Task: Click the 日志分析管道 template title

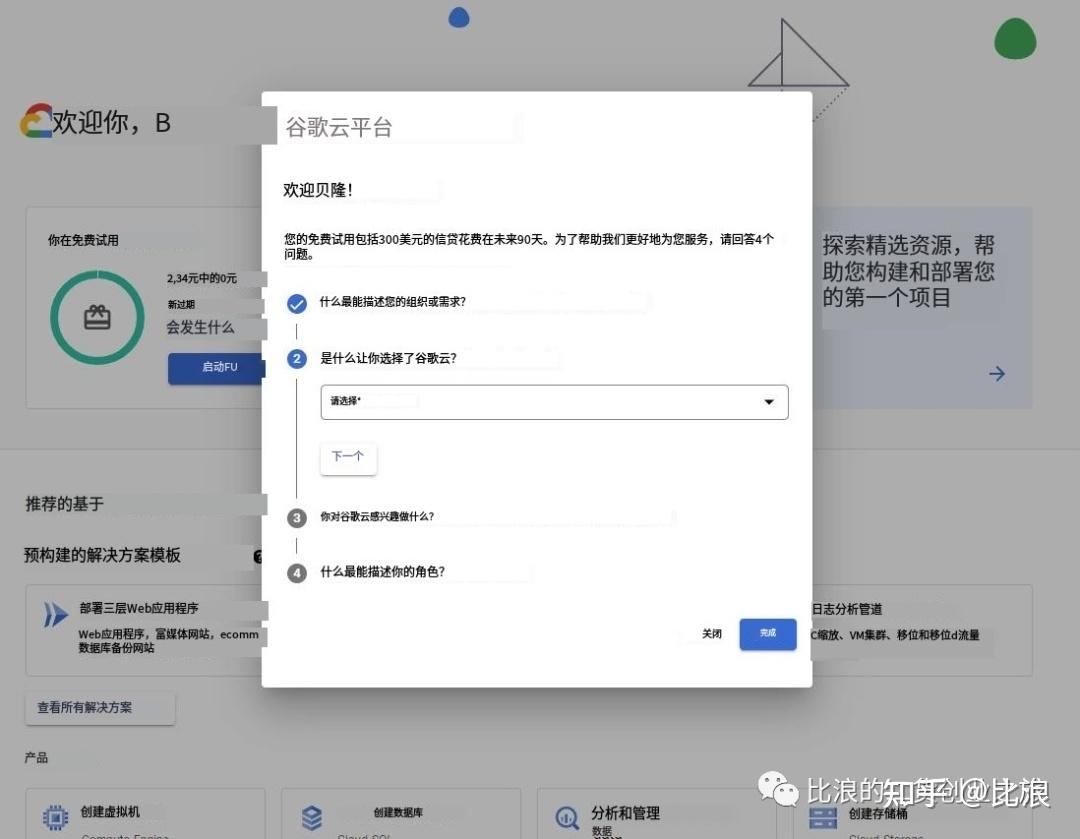Action: pyautogui.click(x=847, y=609)
